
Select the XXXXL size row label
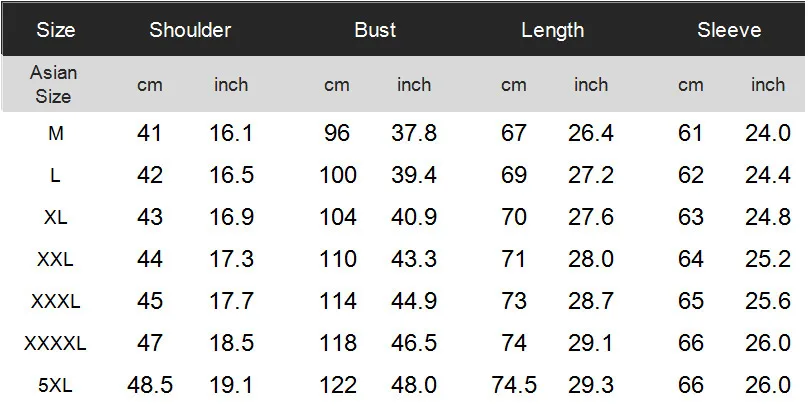tap(55, 343)
